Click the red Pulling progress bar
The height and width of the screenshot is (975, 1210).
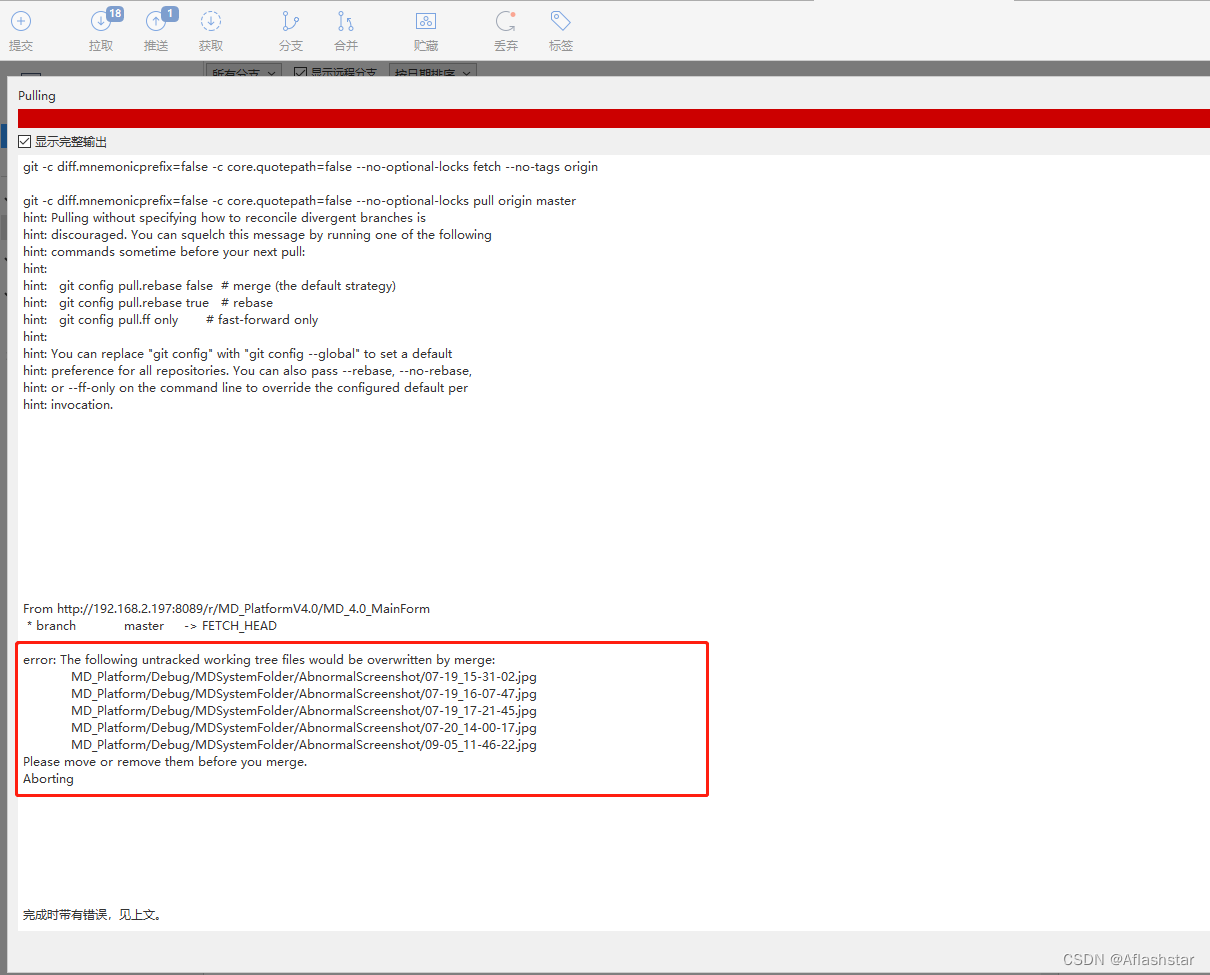(x=614, y=118)
